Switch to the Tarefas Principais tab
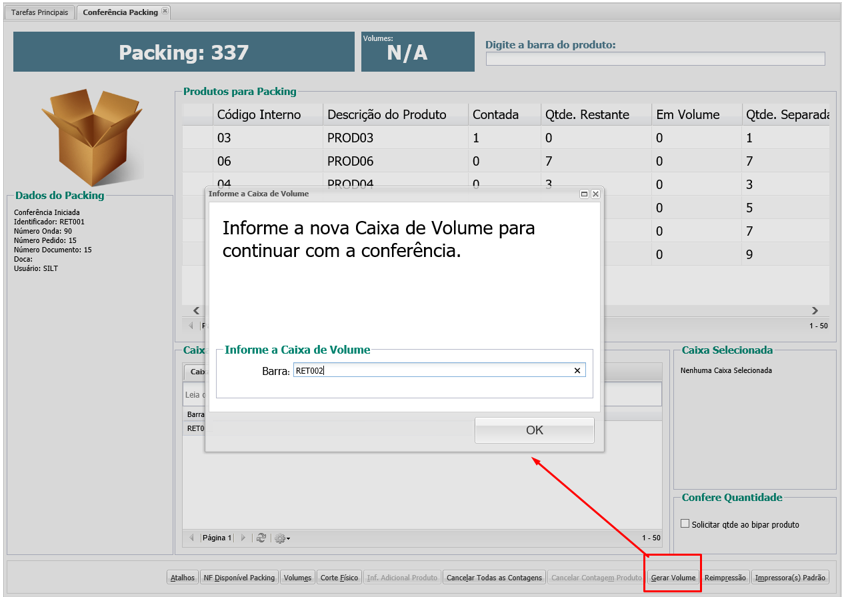 [40, 12]
